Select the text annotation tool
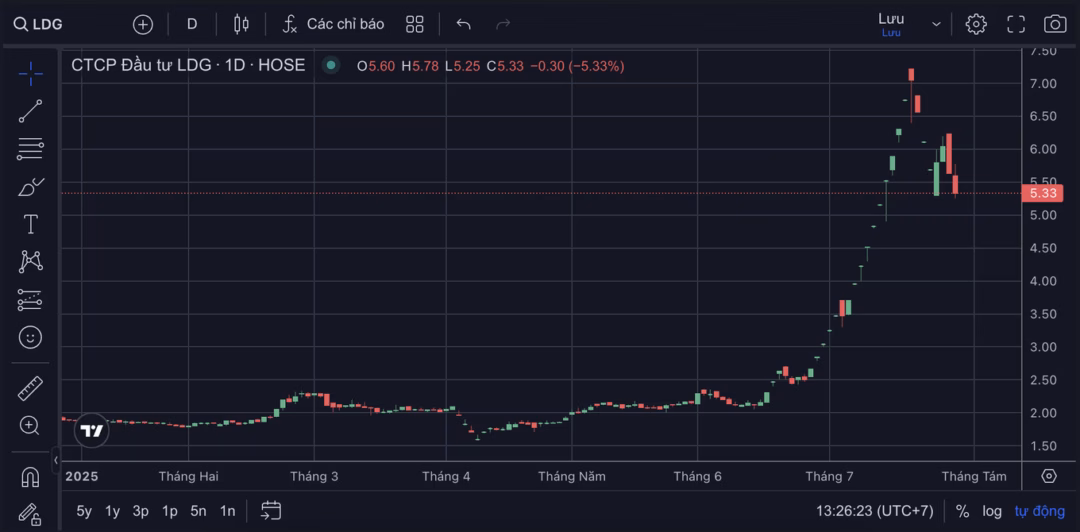Viewport: 1080px width, 532px height. tap(30, 224)
